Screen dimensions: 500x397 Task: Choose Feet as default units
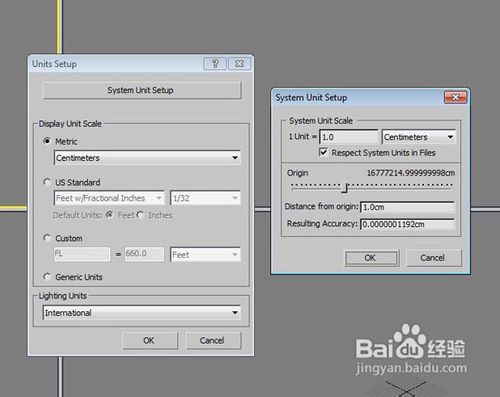(x=109, y=215)
